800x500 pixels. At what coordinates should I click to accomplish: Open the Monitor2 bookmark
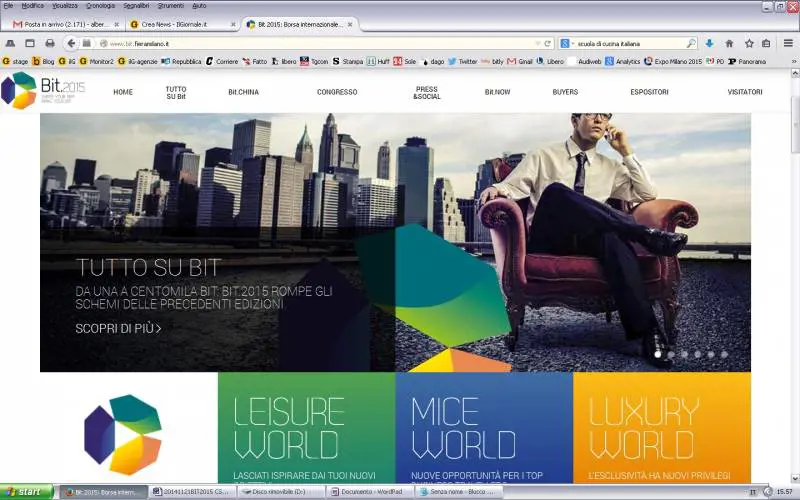coord(96,61)
